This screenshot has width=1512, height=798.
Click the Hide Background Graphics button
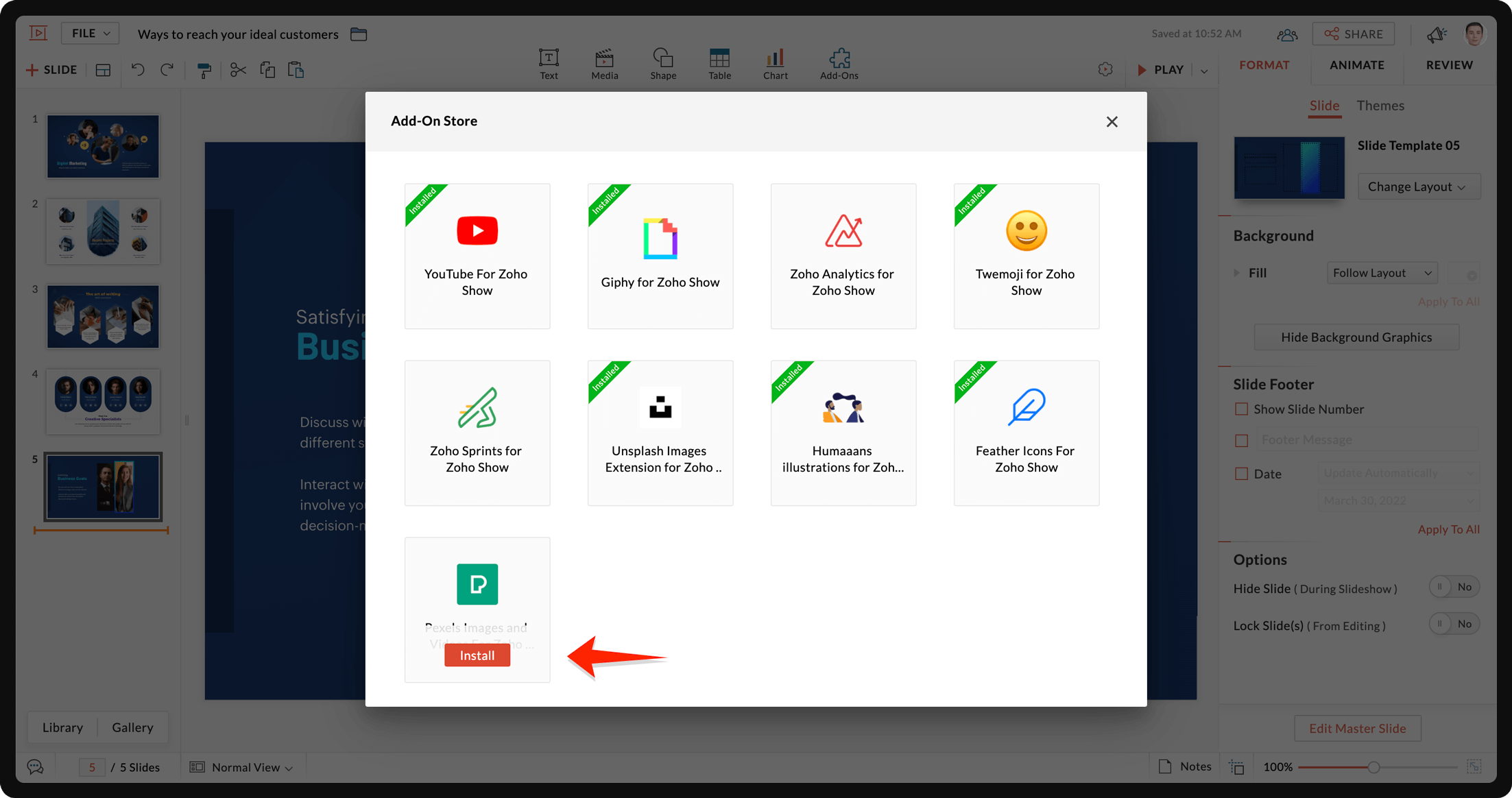coord(1356,337)
